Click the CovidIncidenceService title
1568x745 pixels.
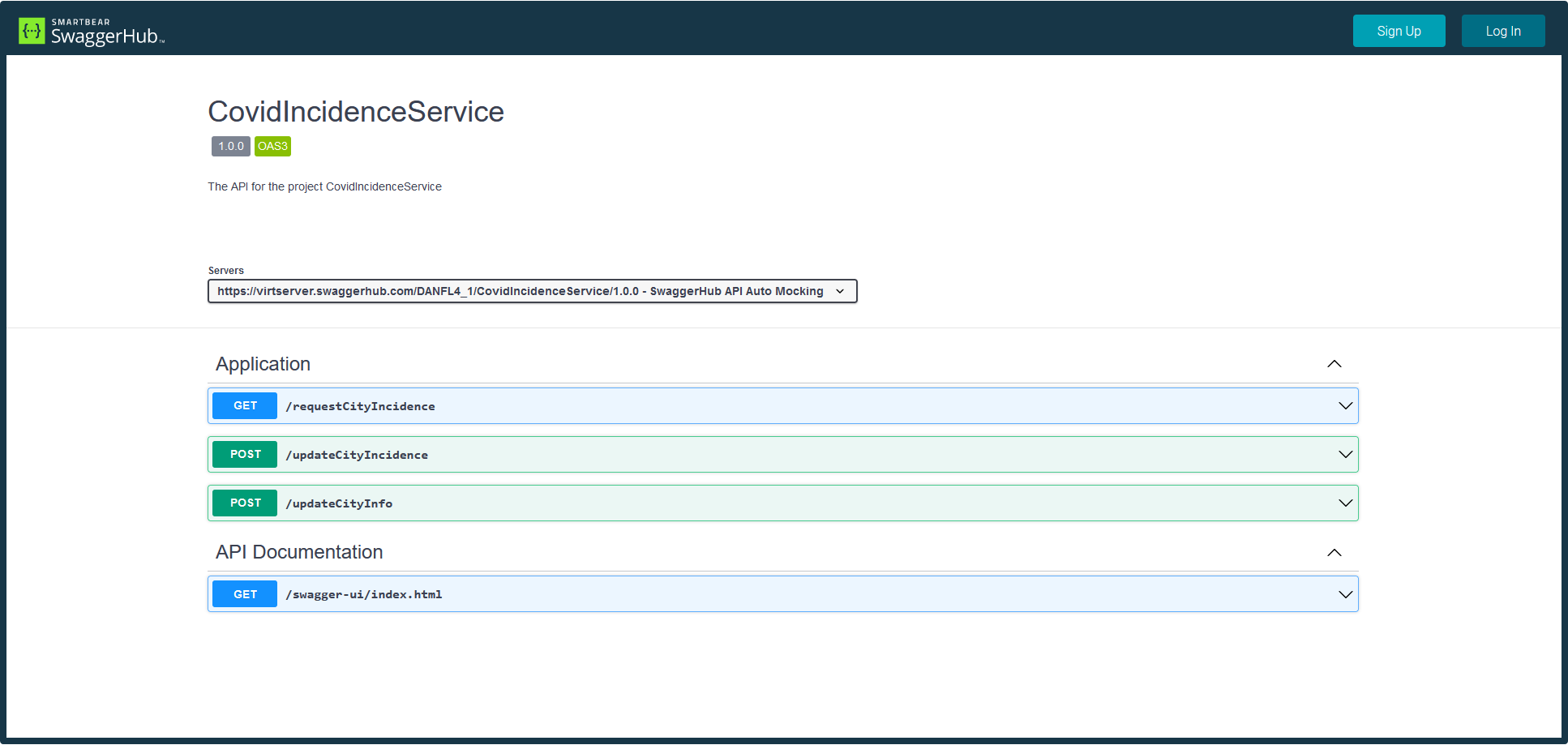tap(356, 112)
